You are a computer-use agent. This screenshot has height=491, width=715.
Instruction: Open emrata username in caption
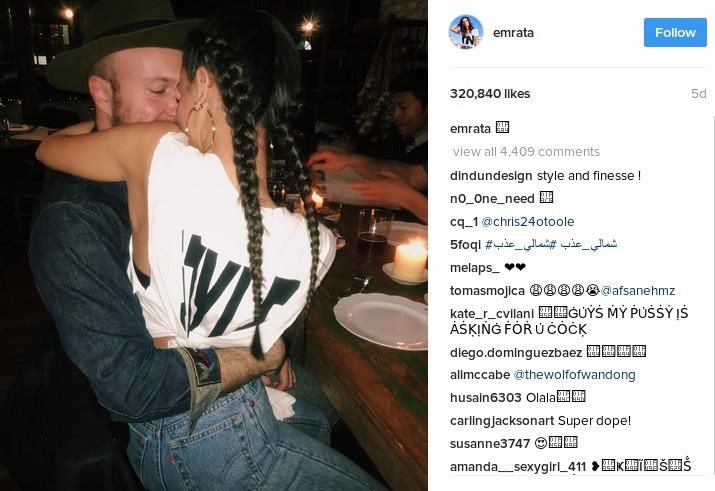point(470,129)
